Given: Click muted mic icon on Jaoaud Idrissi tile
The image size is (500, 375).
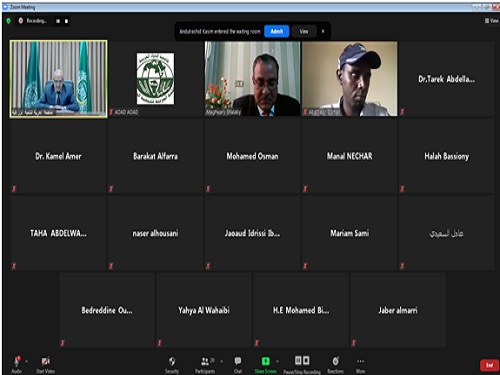Looking at the screenshot, I should click(208, 266).
